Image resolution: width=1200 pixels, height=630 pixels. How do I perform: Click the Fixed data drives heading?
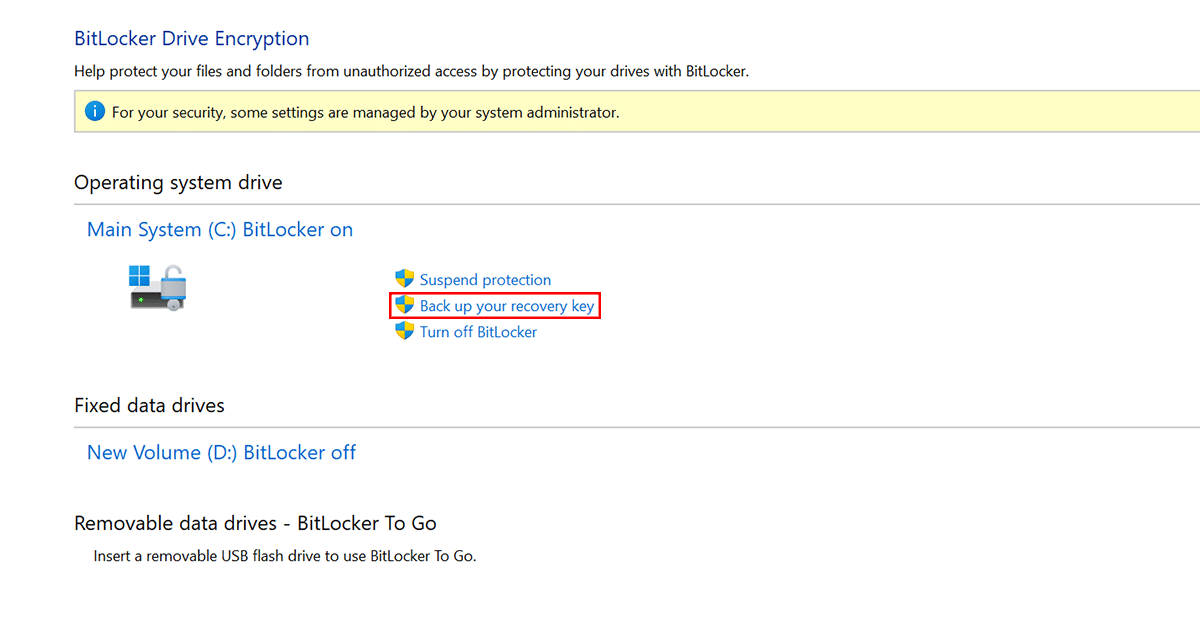(x=149, y=406)
